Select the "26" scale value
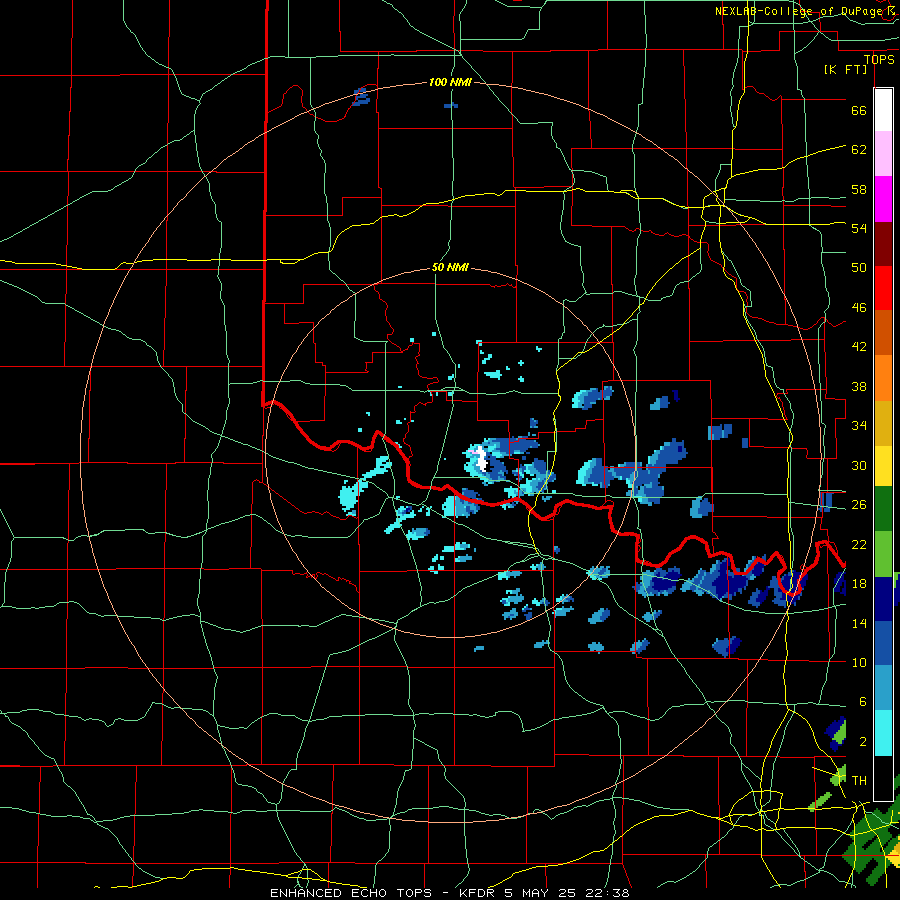Screen dimensions: 900x900 [x=859, y=505]
